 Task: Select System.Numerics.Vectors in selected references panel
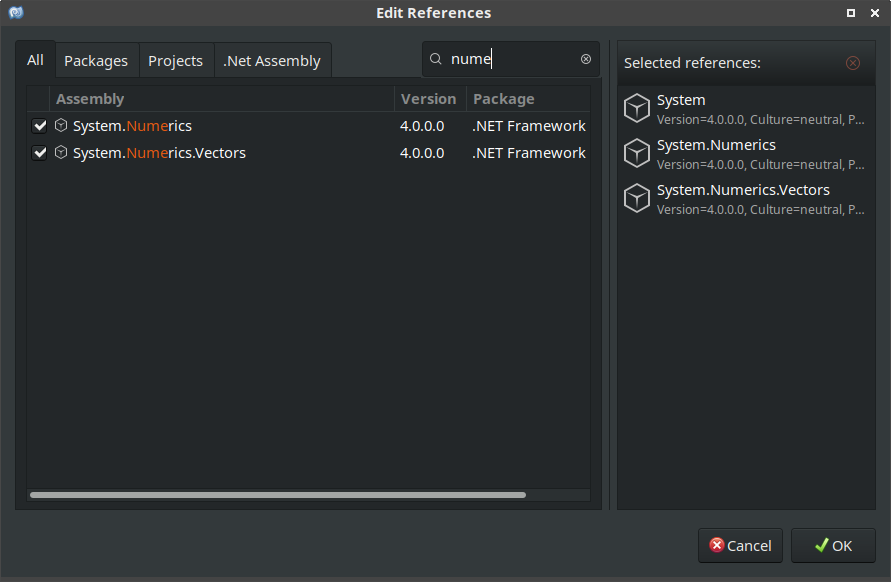point(746,198)
